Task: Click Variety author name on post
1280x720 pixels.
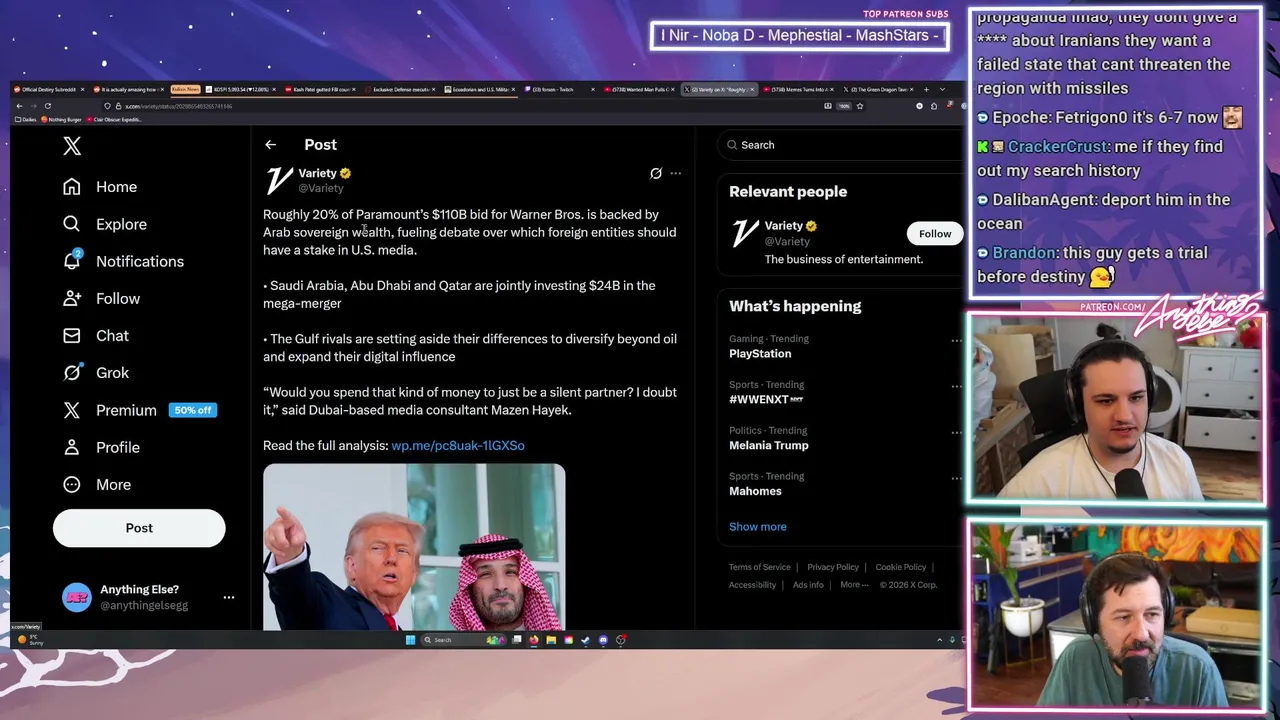Action: point(317,173)
